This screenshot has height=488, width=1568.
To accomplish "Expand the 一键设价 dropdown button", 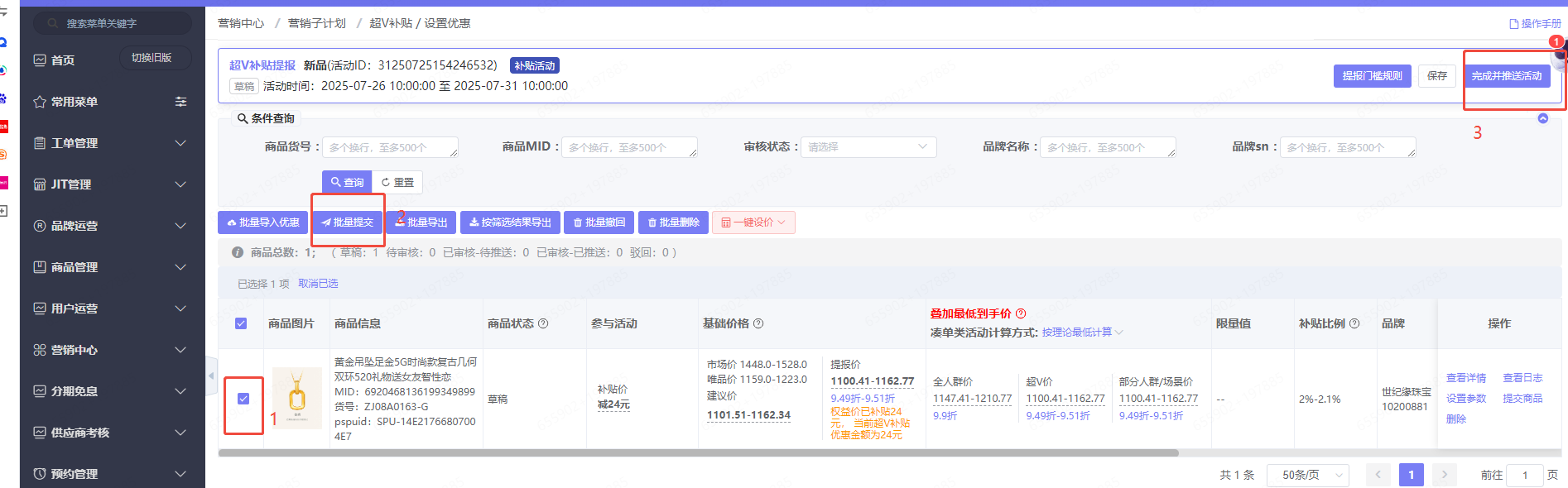I will 753,222.
